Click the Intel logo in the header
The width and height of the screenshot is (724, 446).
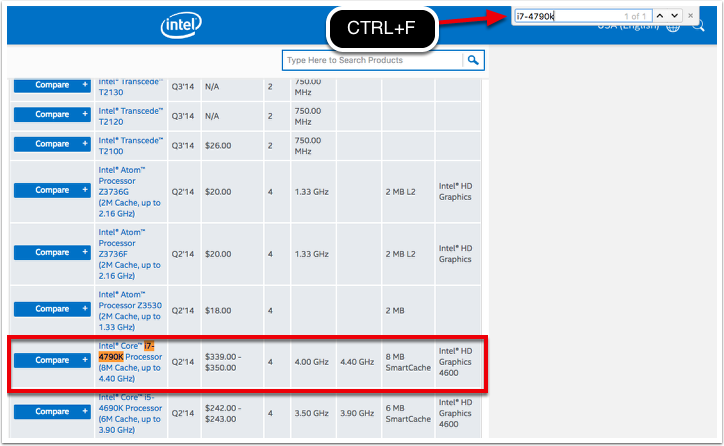coord(181,25)
